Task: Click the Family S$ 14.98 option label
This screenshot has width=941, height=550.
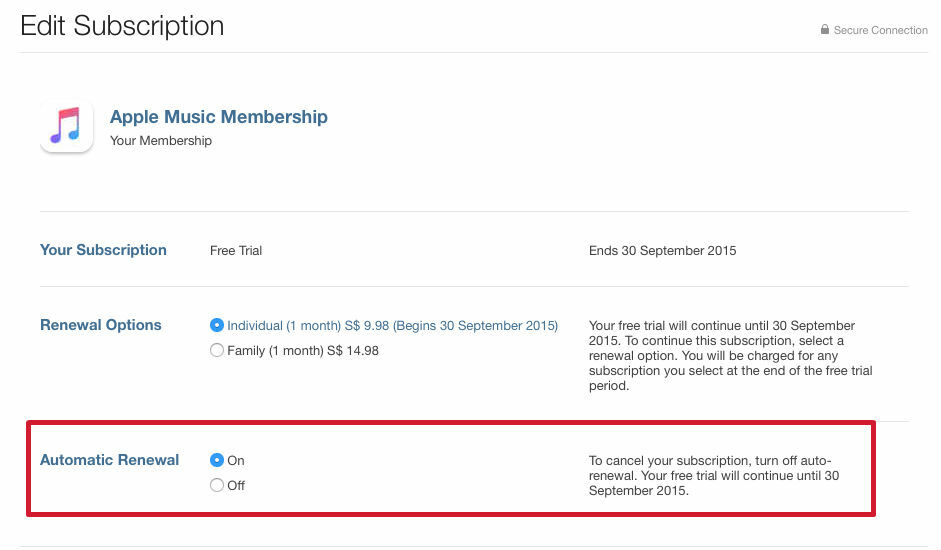Action: (303, 351)
